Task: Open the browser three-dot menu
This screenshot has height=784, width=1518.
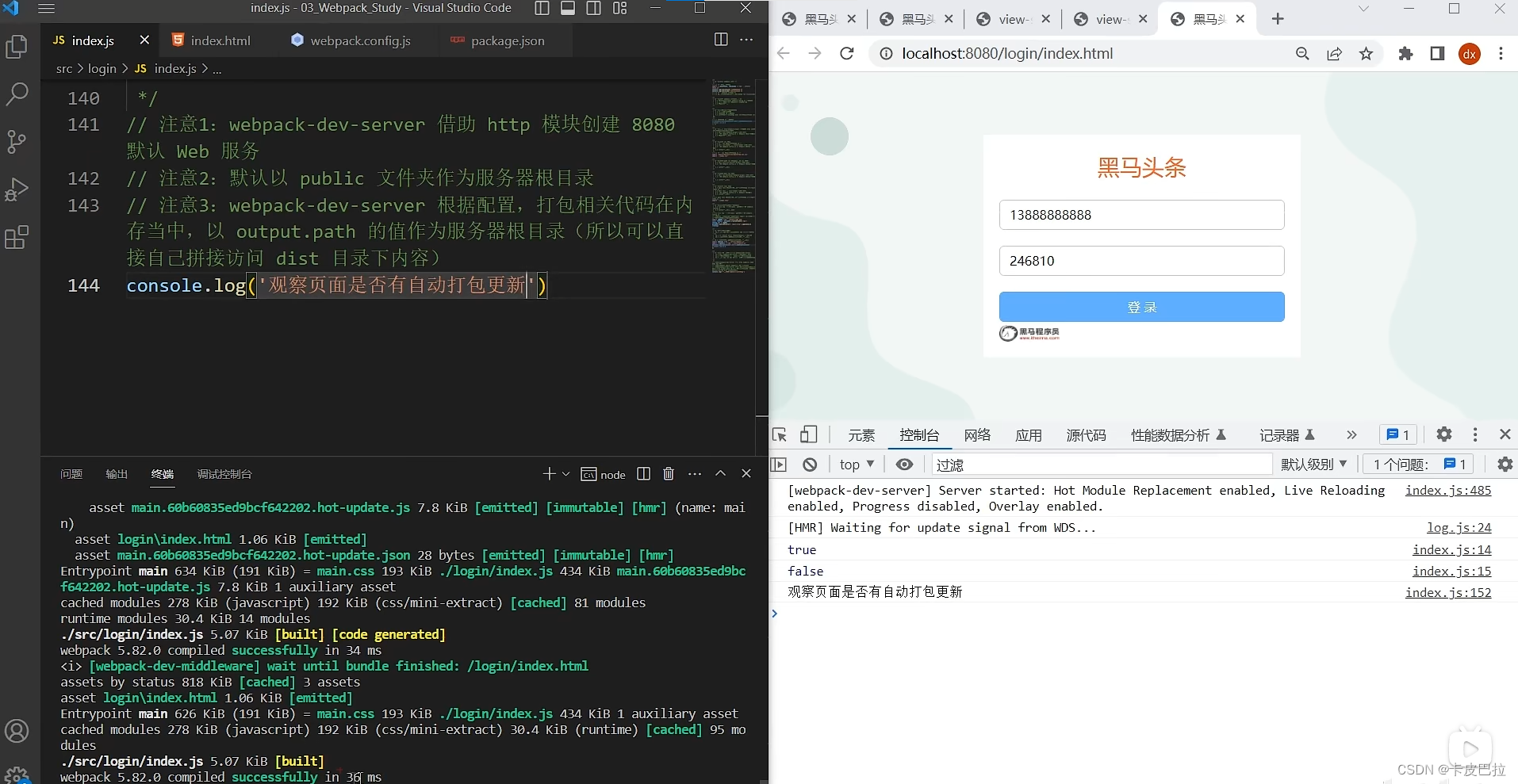Action: [1501, 53]
